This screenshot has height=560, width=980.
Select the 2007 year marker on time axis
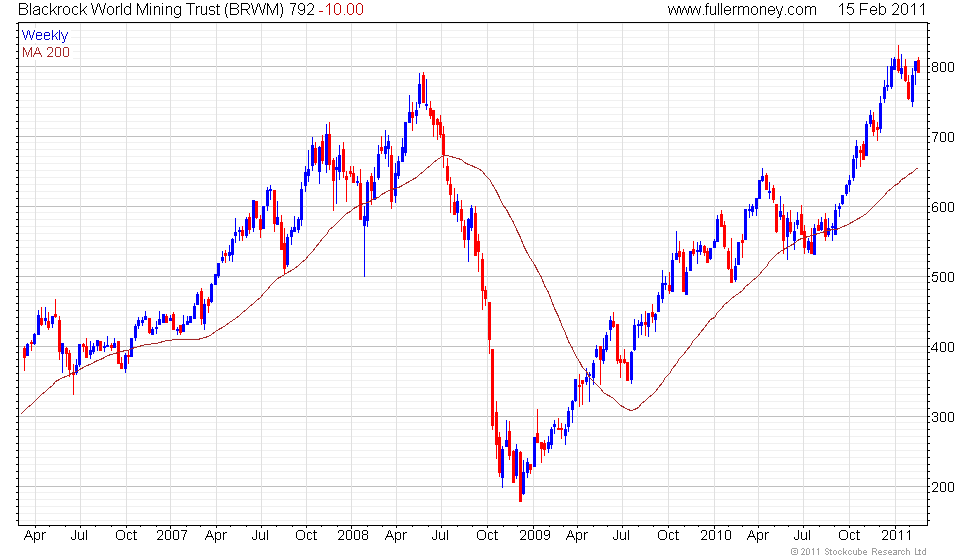click(x=172, y=535)
